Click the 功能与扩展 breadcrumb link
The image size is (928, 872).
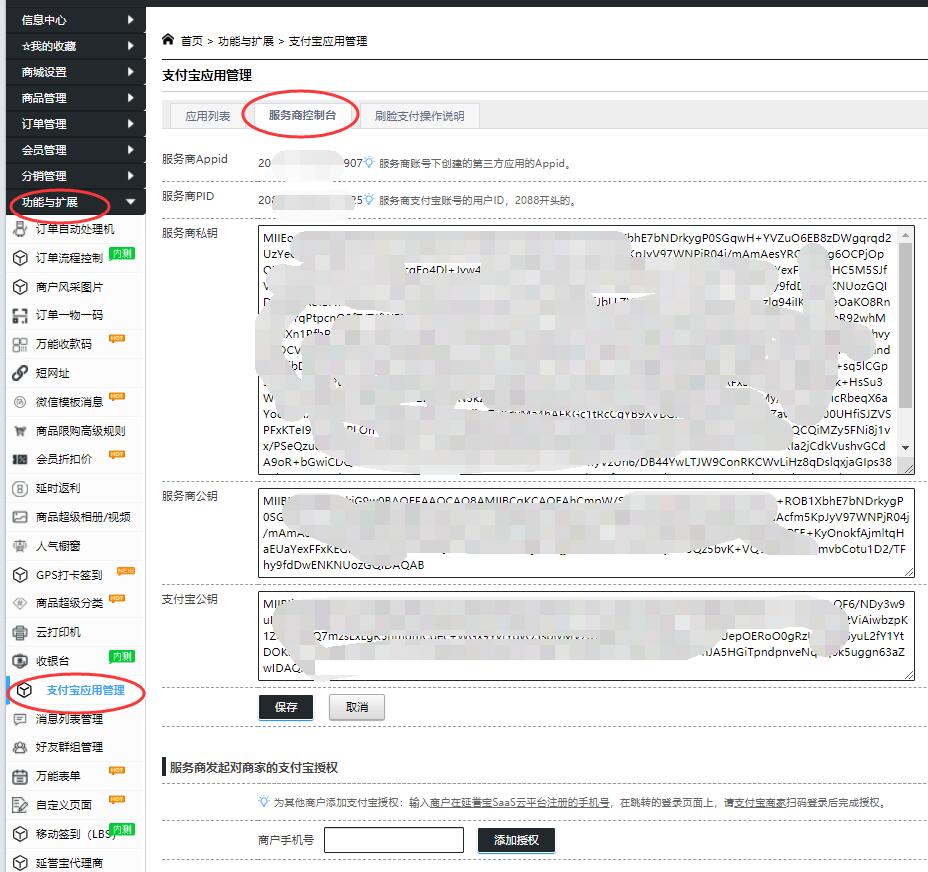click(x=246, y=41)
